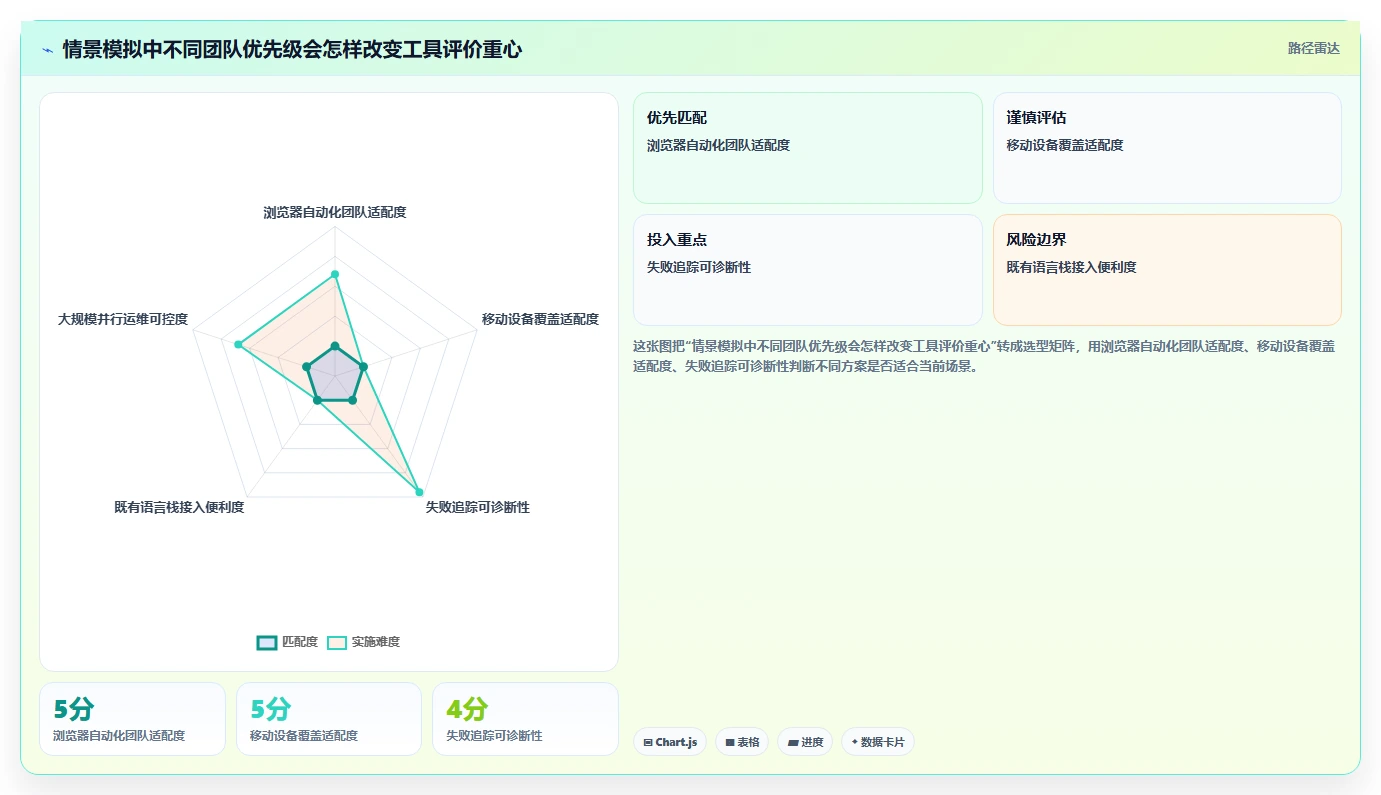Open the 优先匹配 card

808,148
